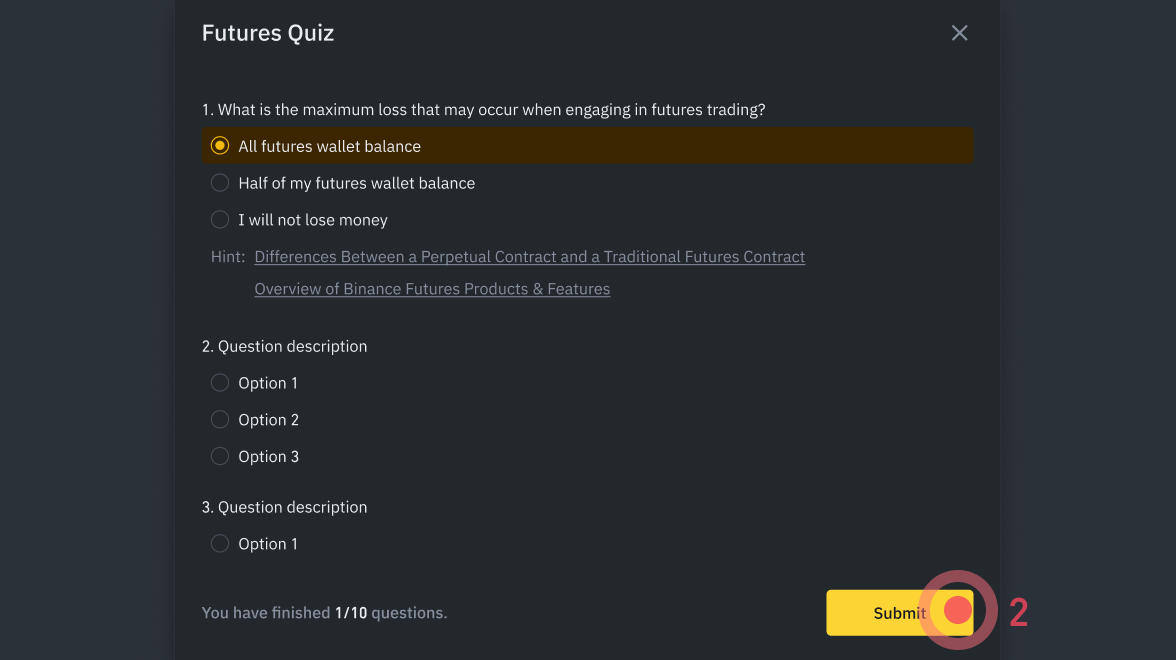Choose 'Half of my futures wallet balance'
The width and height of the screenshot is (1176, 660).
click(x=220, y=183)
